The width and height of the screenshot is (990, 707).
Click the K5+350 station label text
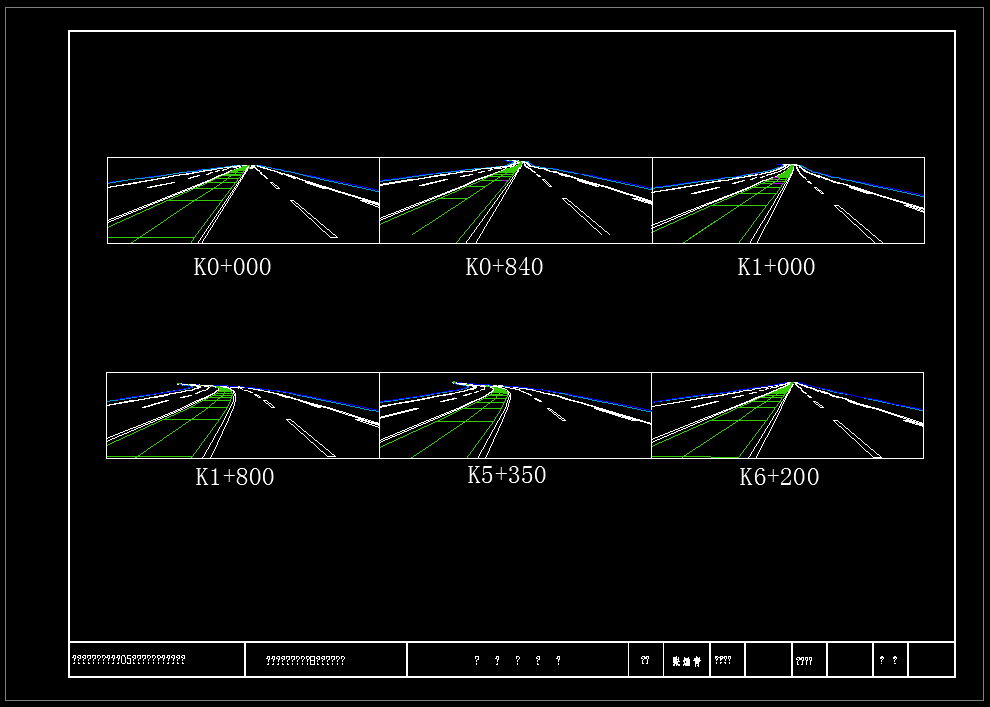pyautogui.click(x=506, y=475)
